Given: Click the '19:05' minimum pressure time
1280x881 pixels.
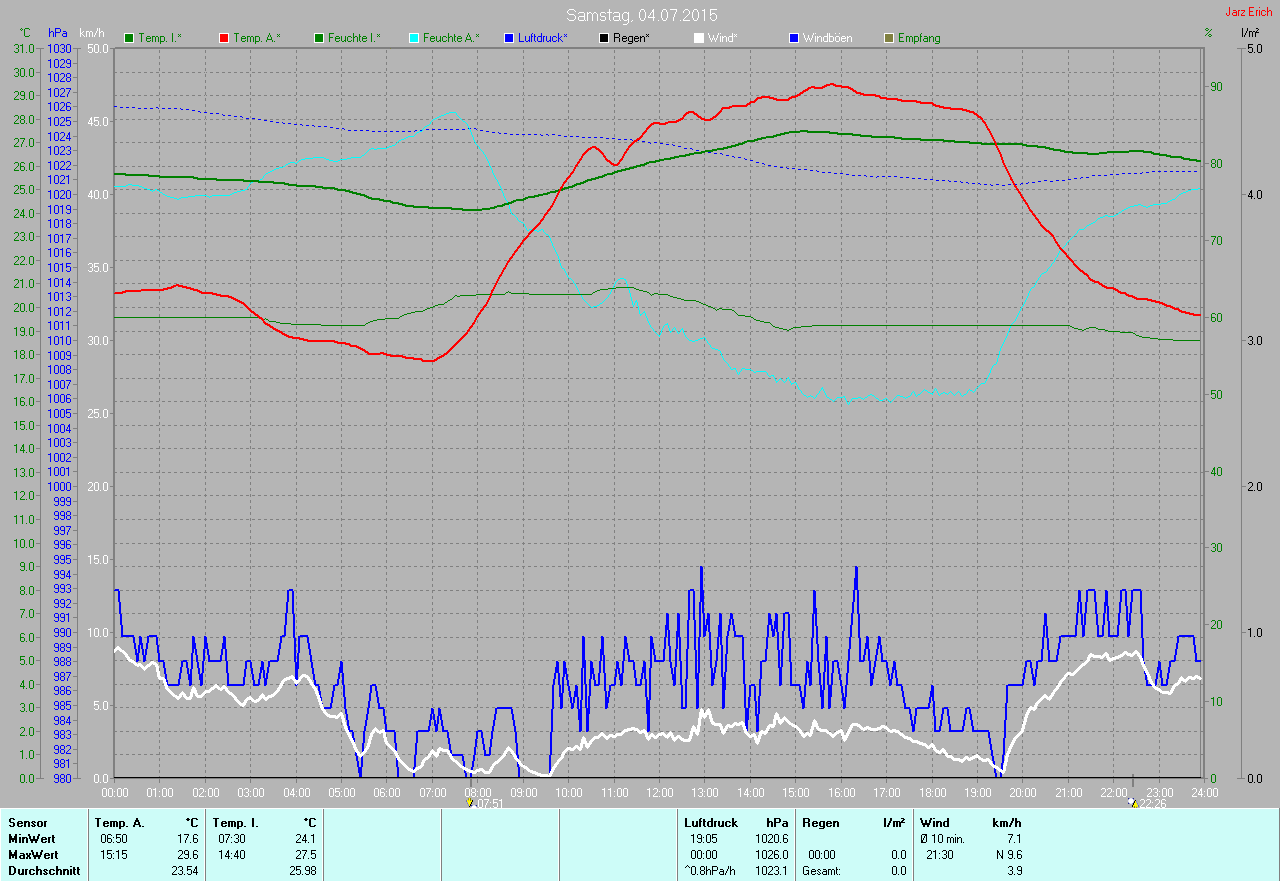Looking at the screenshot, I should 704,839.
